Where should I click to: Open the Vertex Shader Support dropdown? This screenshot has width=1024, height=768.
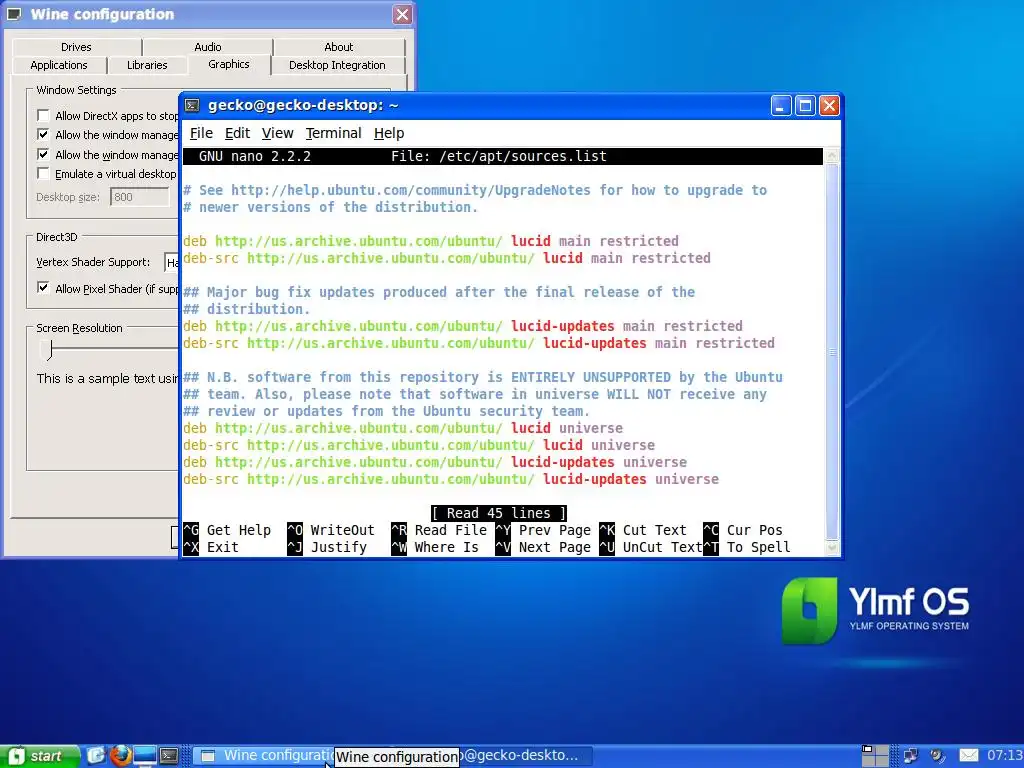click(171, 262)
